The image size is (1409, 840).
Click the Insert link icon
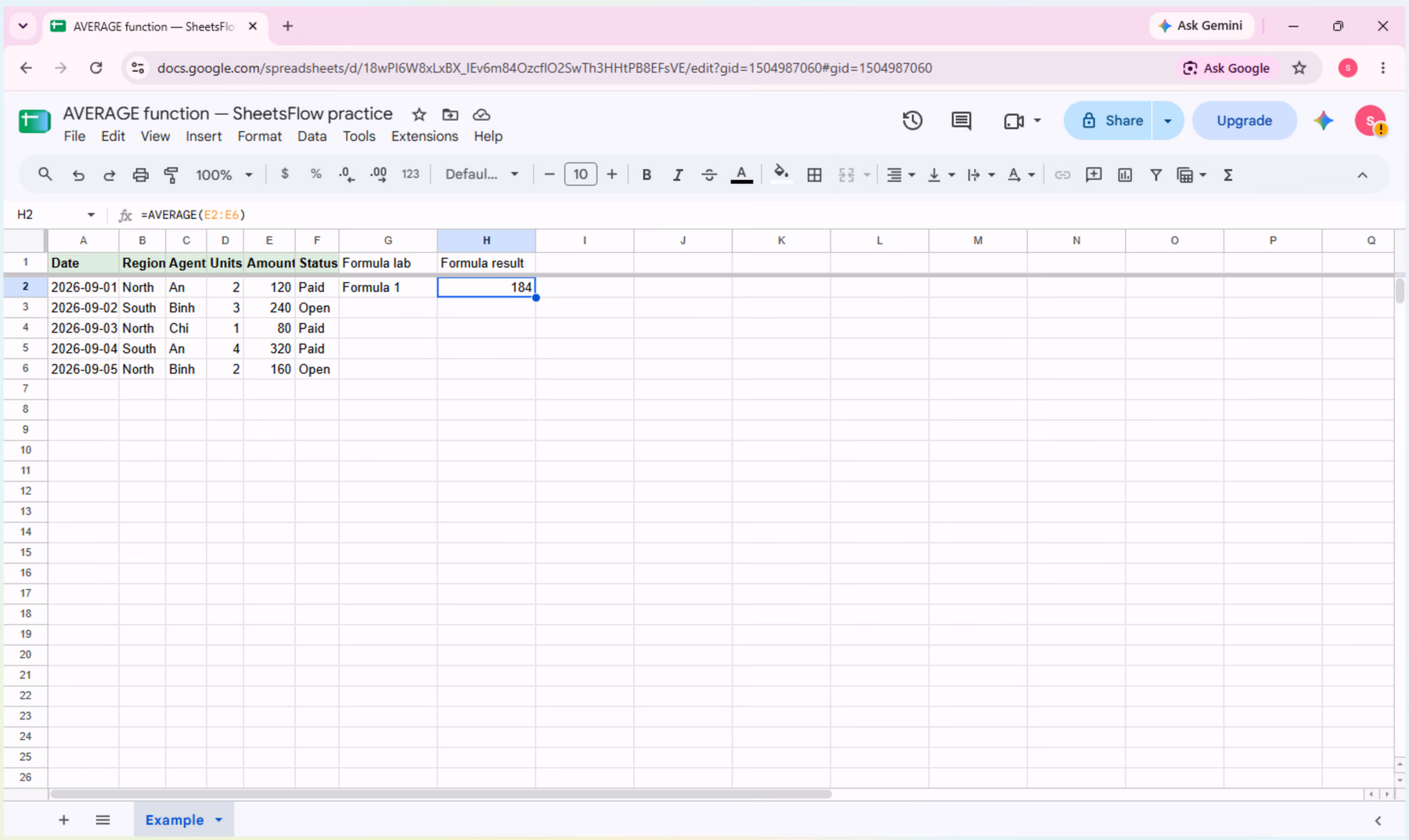(1062, 175)
